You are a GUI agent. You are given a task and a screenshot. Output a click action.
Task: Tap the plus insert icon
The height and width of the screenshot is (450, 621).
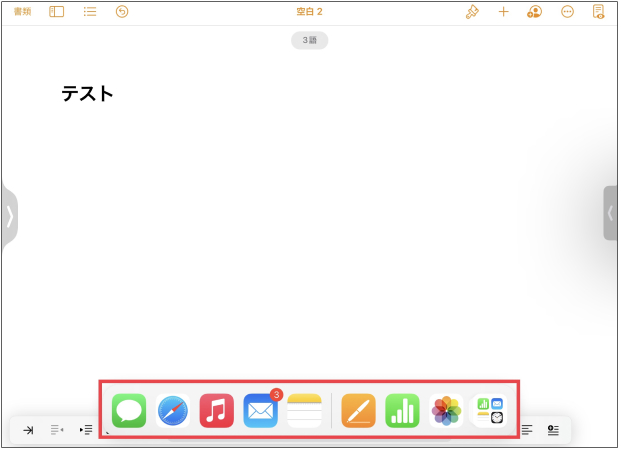(503, 11)
